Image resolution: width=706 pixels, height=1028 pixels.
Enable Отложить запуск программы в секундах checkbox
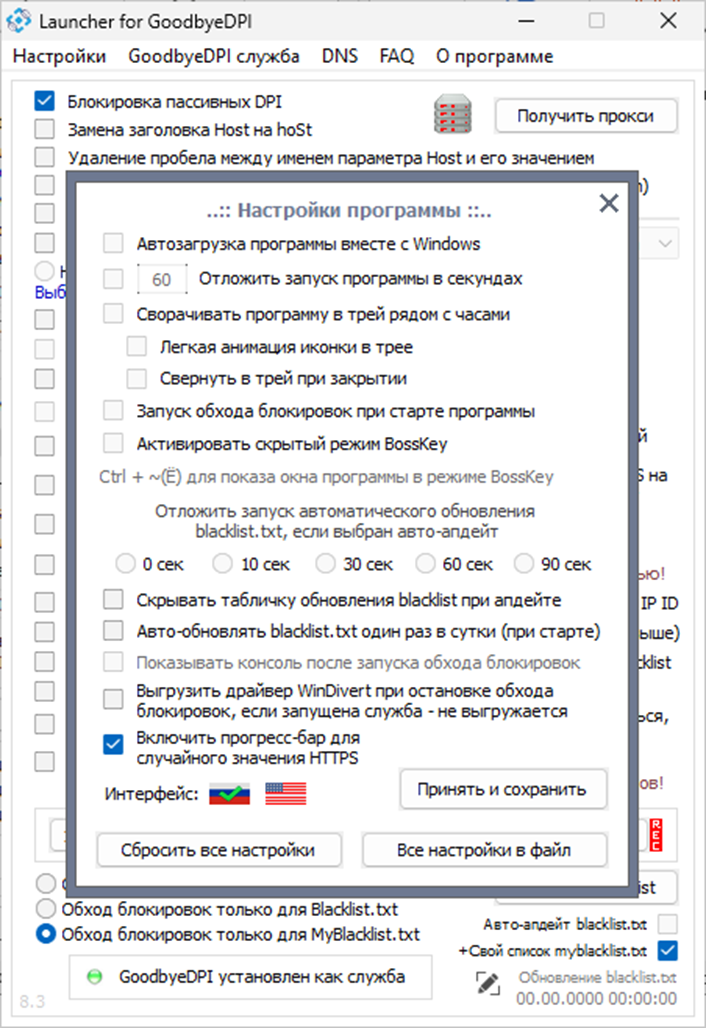[x=113, y=279]
